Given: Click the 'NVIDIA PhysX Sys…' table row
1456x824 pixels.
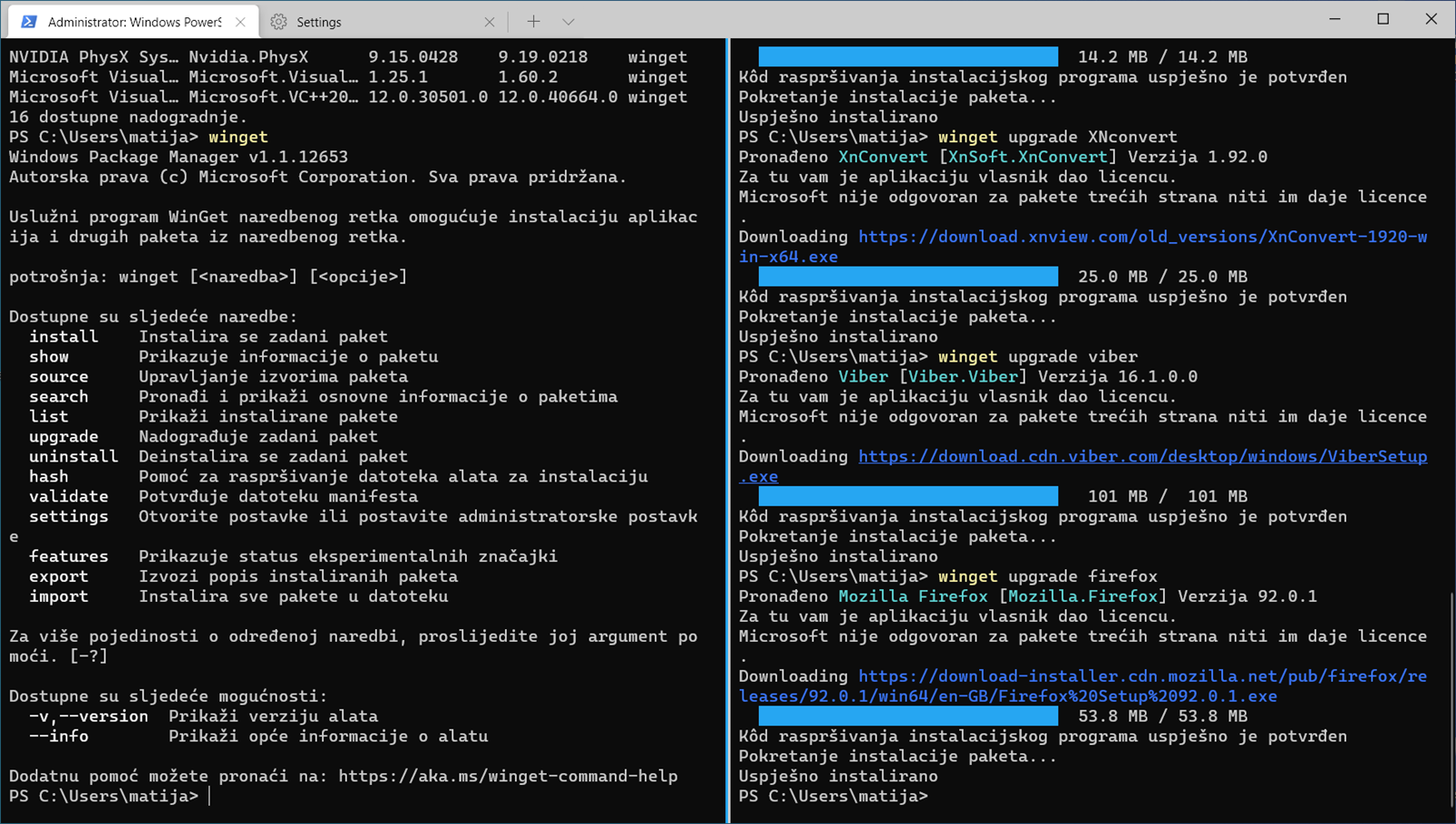Looking at the screenshot, I should [349, 56].
